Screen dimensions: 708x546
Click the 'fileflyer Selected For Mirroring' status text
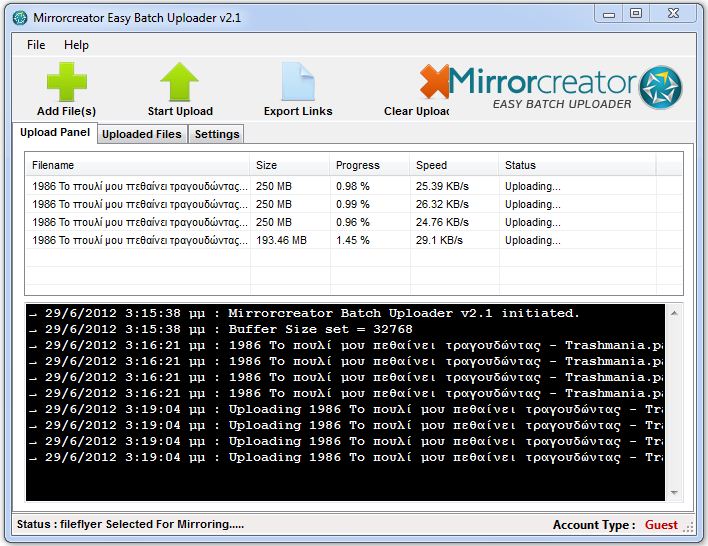click(152, 524)
